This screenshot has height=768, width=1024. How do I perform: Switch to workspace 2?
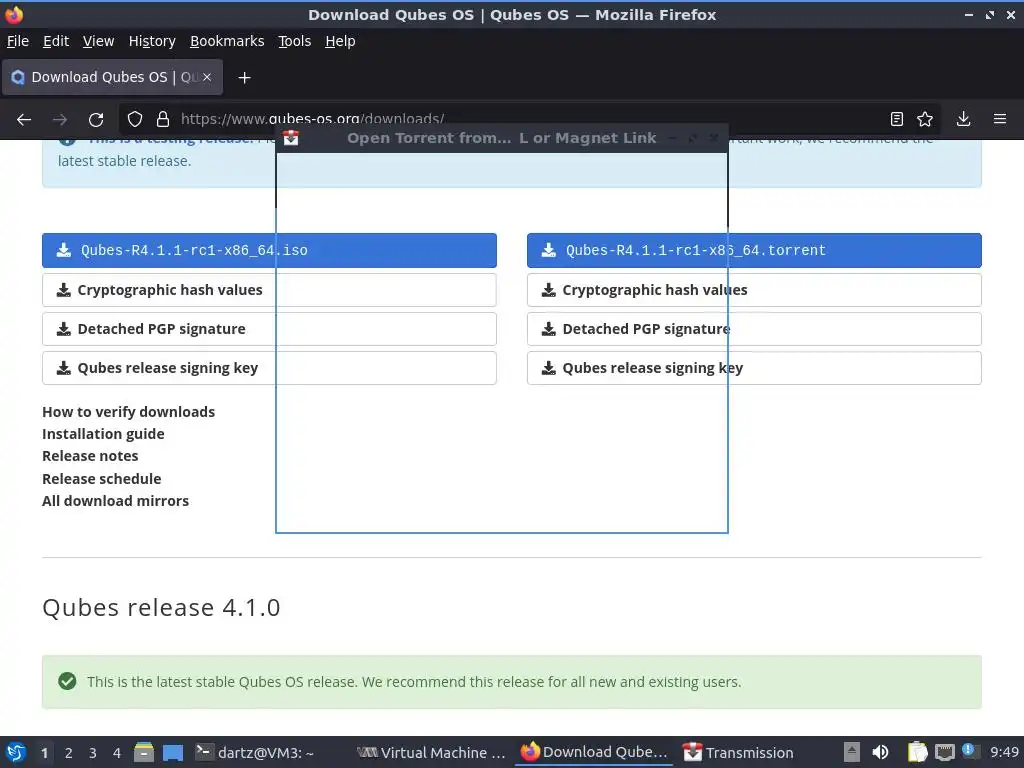coord(69,753)
